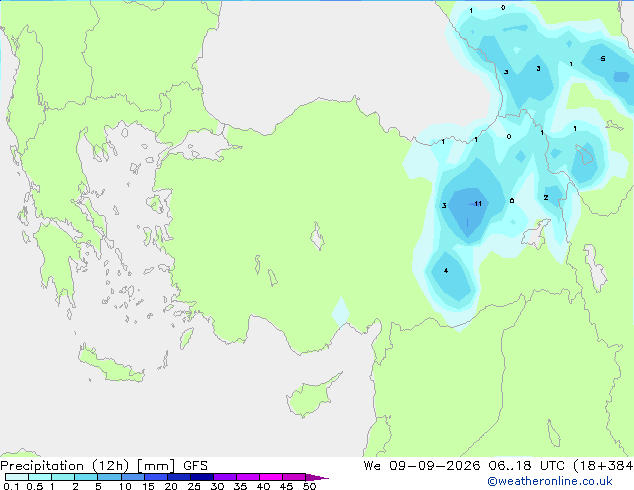Click the date text 'We 09-09-2026 06..18 UTC'
Screen dimensions: 634x490
point(464,466)
